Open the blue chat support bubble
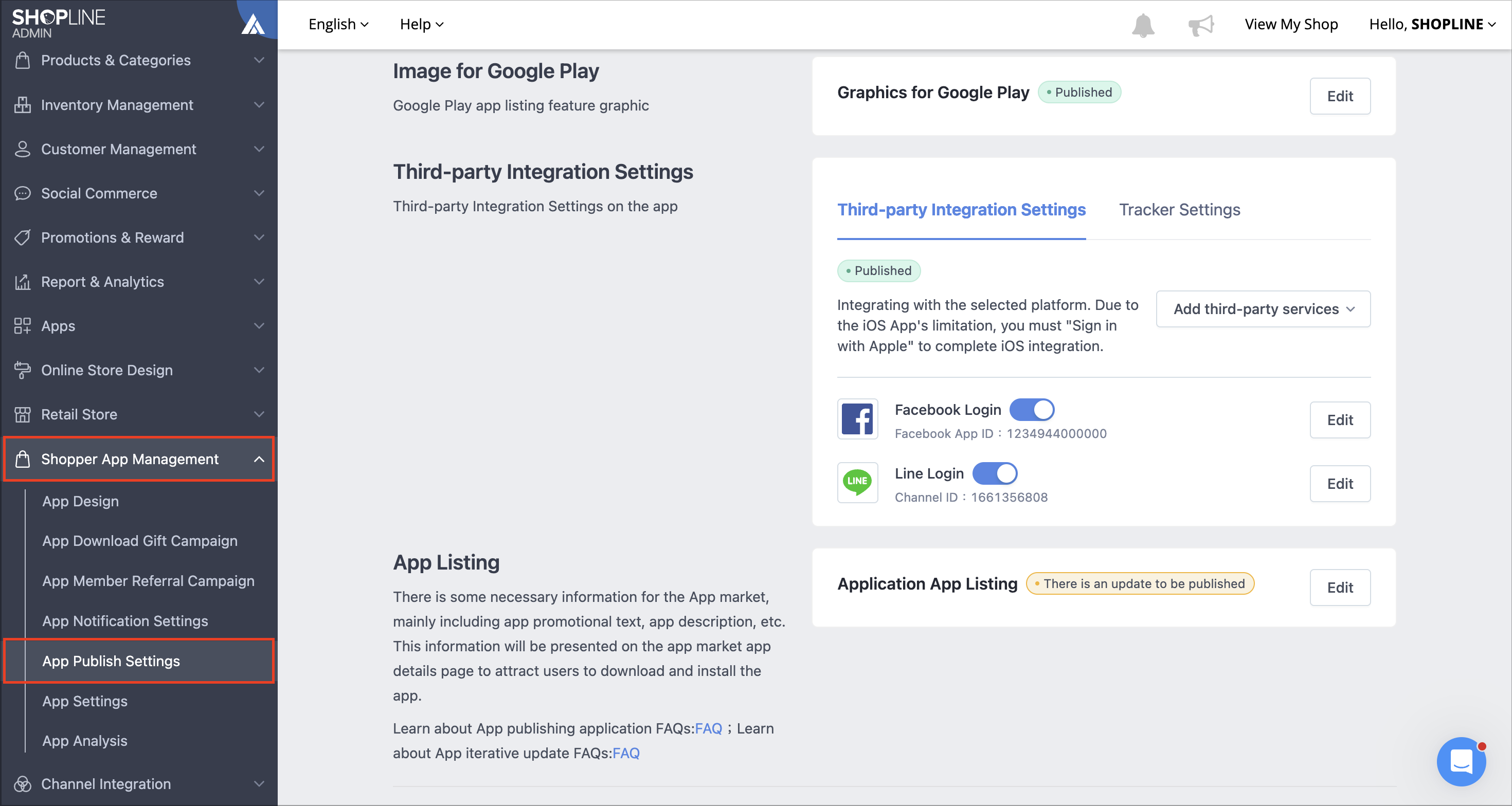Viewport: 1512px width, 806px height. [x=1461, y=761]
